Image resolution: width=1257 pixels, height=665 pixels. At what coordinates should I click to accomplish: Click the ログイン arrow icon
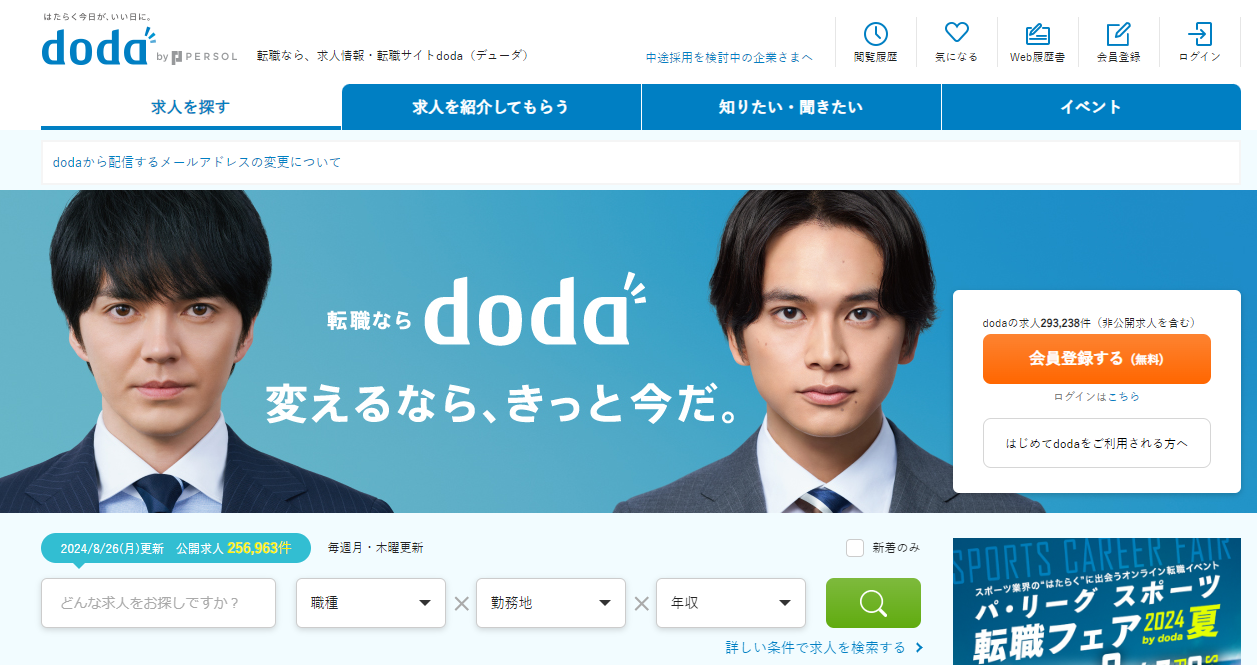click(x=1199, y=34)
